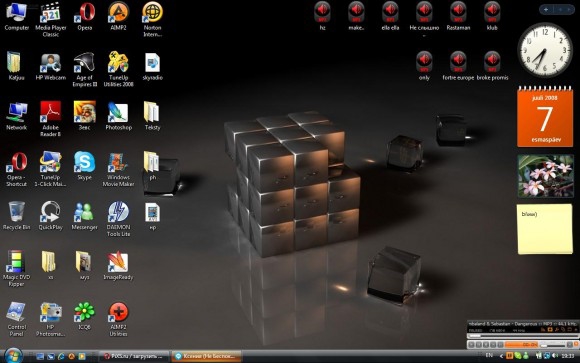Launch AIMP from the Quick Launch bar
The width and height of the screenshot is (580, 363).
[71, 356]
